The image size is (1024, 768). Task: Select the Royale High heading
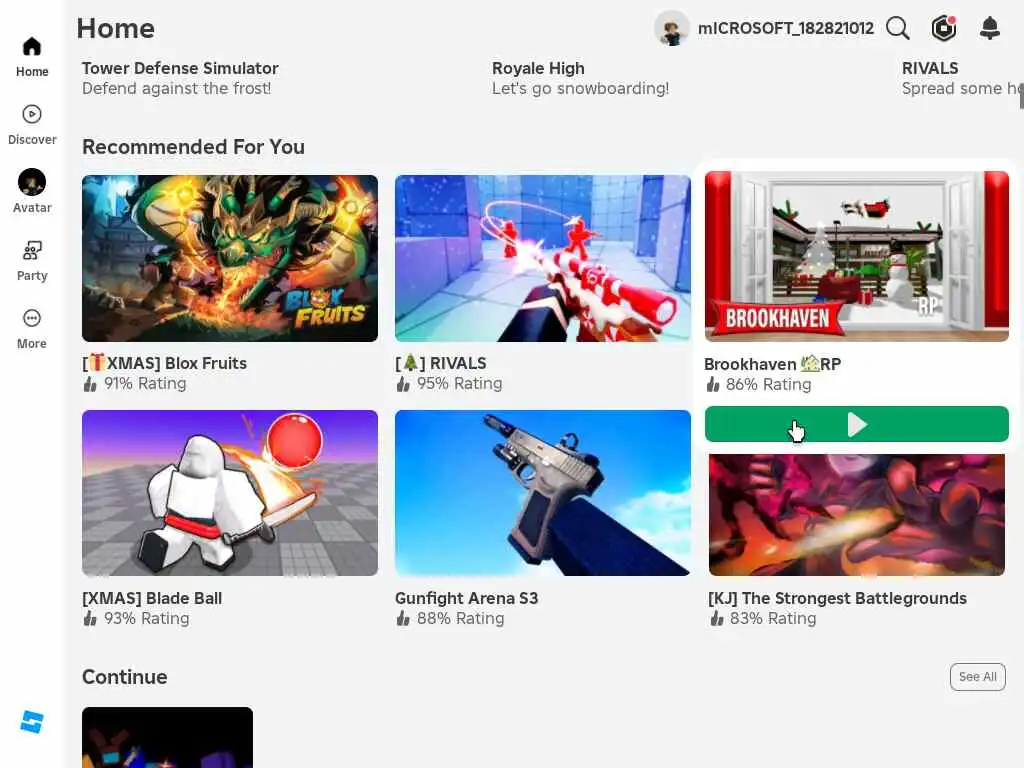[538, 68]
